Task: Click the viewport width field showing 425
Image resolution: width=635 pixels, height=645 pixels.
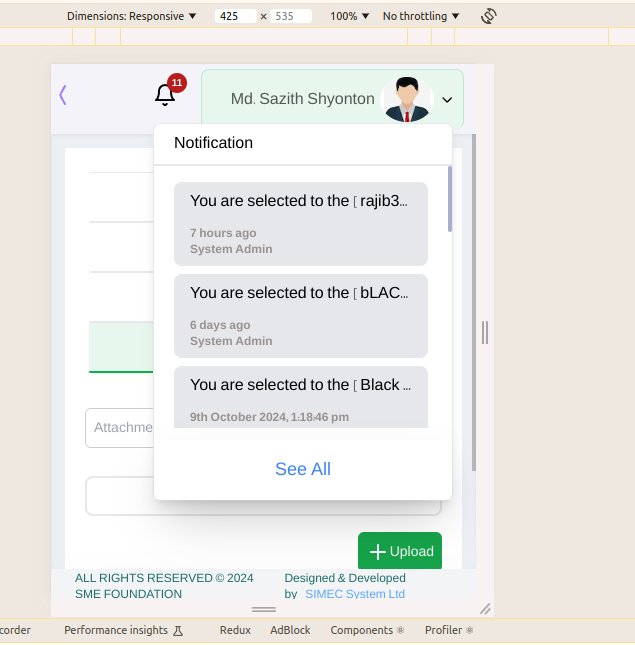Action: pyautogui.click(x=235, y=16)
